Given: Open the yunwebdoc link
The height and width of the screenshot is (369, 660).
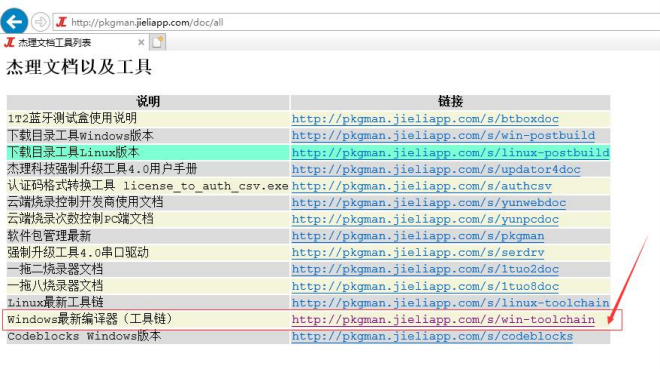Looking at the screenshot, I should coord(428,202).
